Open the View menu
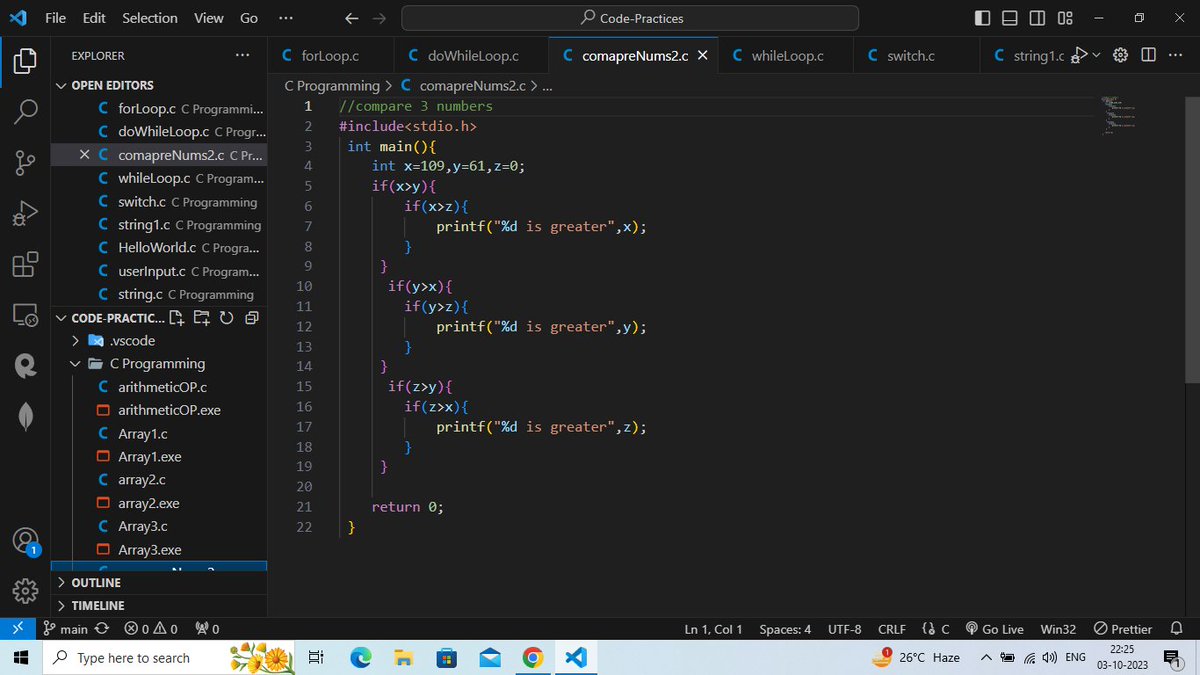This screenshot has height=675, width=1200. click(x=209, y=18)
